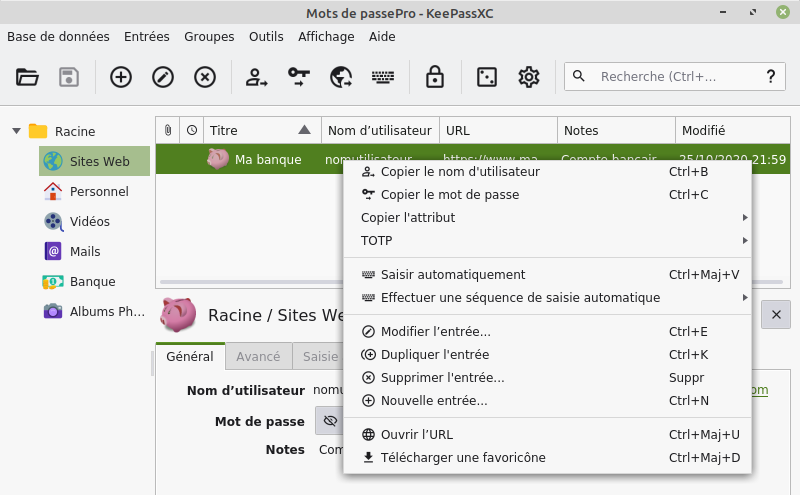Sort by expiry clock column header

click(192, 130)
